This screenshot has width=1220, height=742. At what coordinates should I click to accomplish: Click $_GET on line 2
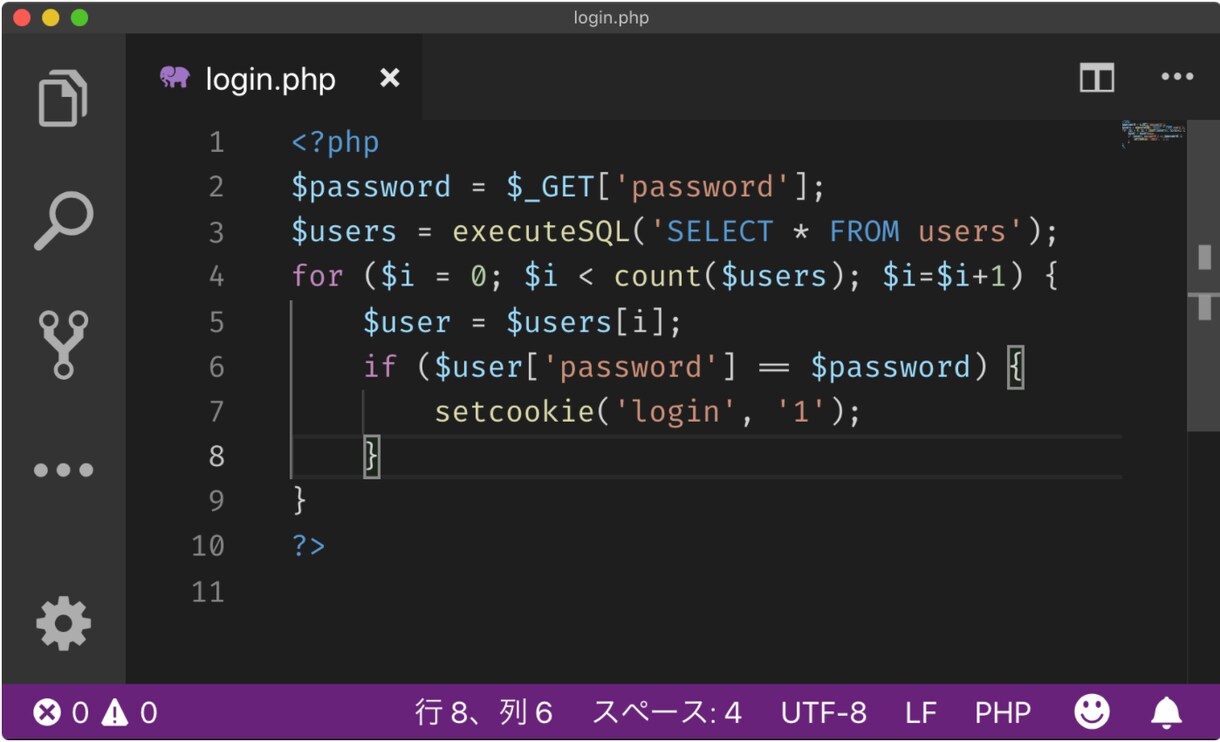pos(551,187)
